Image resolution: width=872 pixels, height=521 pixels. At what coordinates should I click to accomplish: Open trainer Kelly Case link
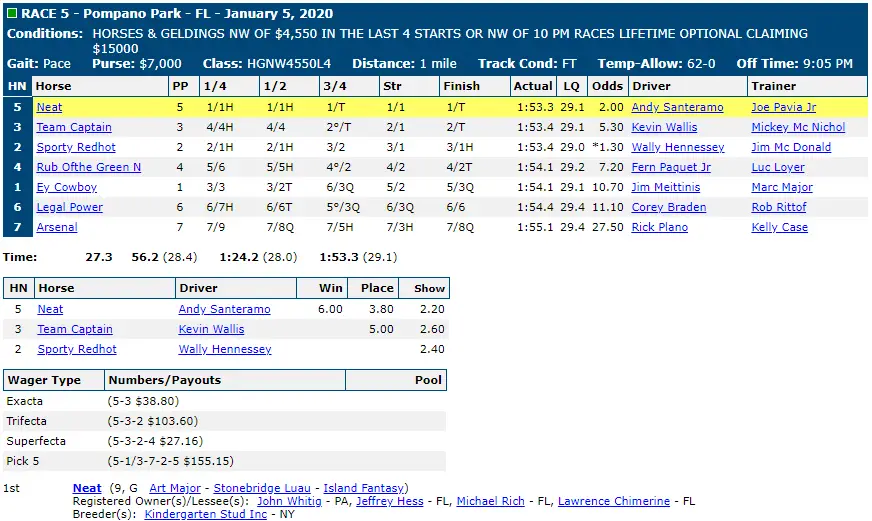coord(780,227)
